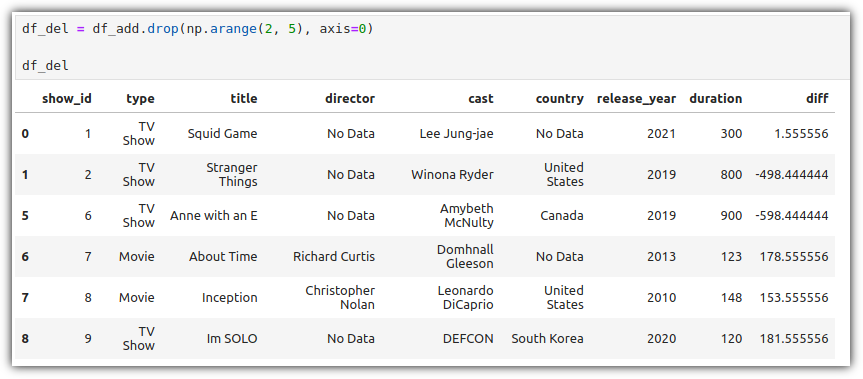Click the duration '148' cell
The width and height of the screenshot is (863, 379).
point(731,298)
